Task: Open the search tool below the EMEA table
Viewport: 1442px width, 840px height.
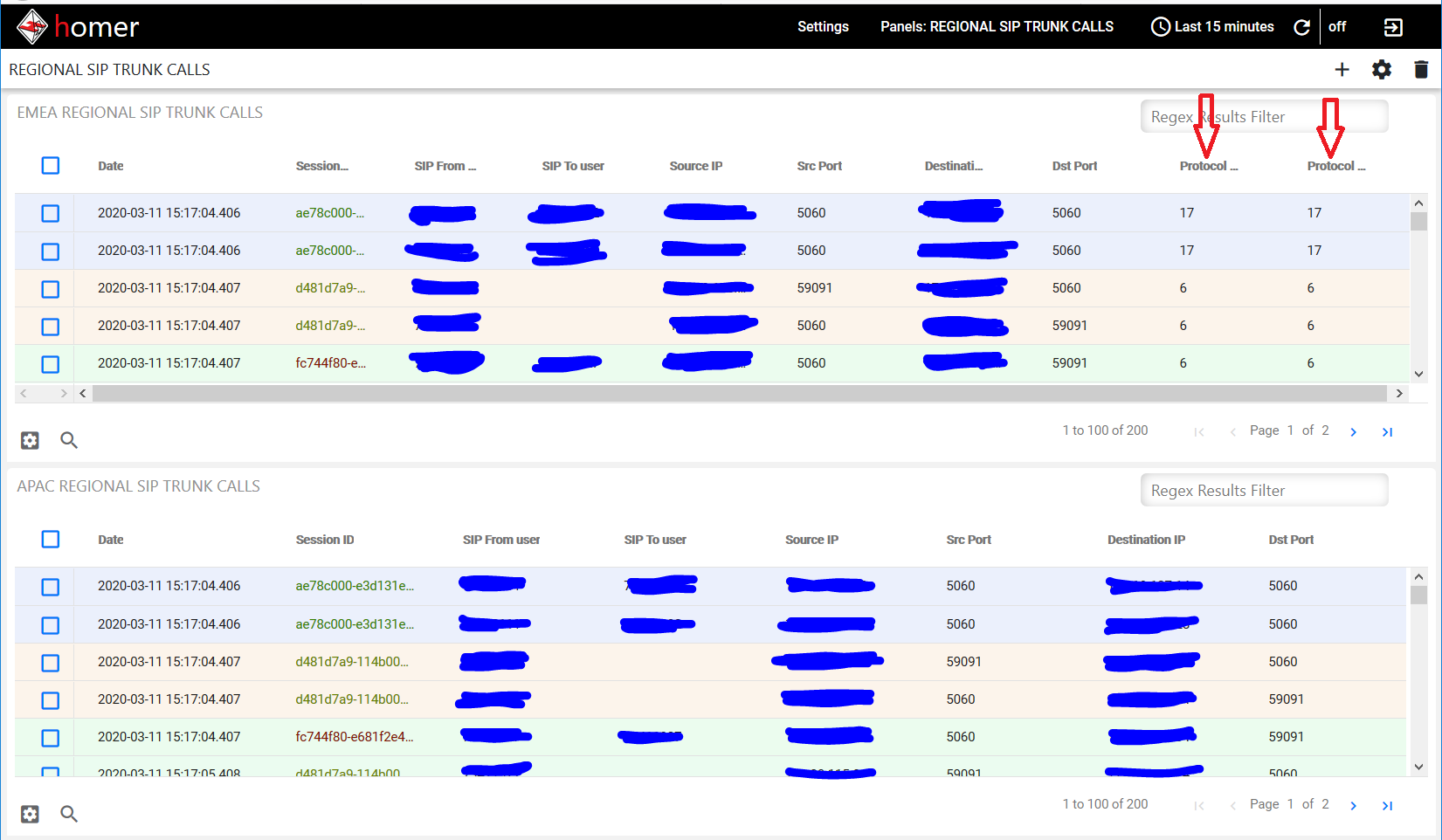Action: click(69, 440)
